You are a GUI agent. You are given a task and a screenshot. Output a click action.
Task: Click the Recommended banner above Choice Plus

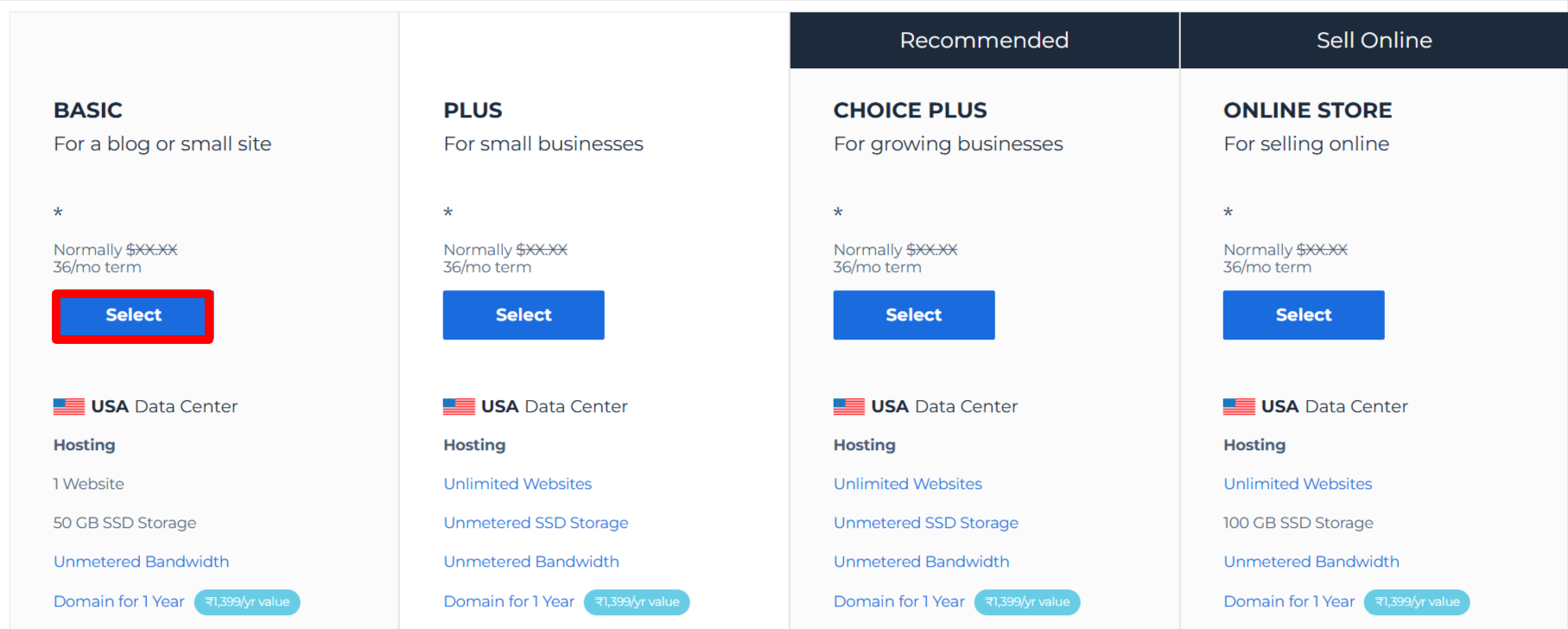tap(984, 41)
